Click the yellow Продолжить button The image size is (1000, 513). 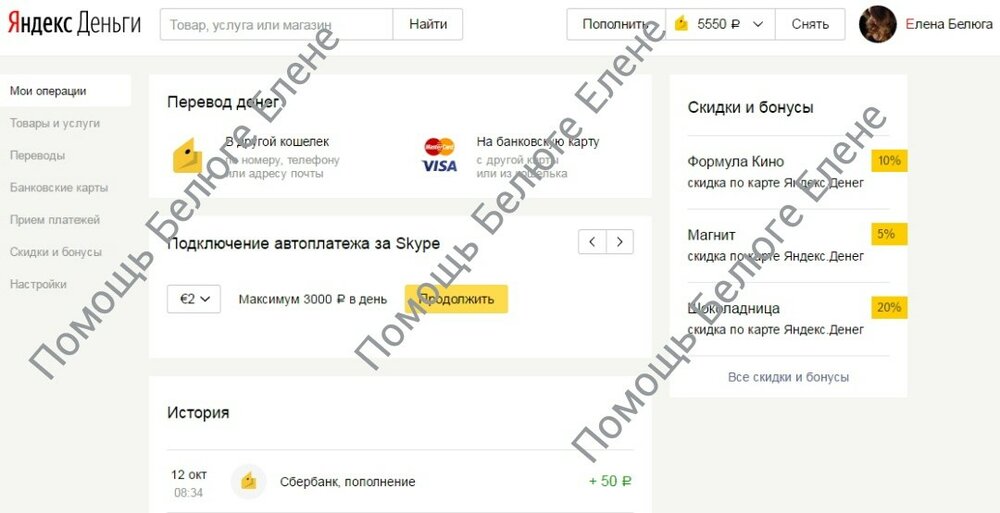point(456,299)
